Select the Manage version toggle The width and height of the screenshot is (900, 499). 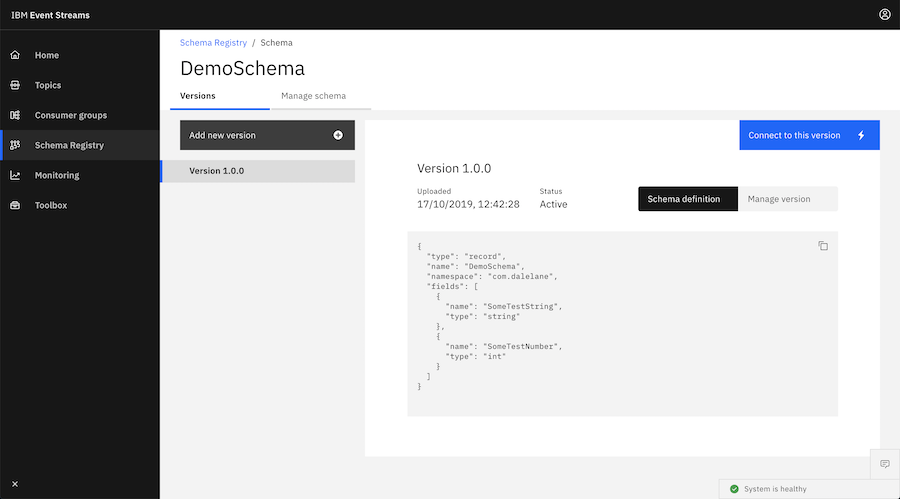click(788, 199)
